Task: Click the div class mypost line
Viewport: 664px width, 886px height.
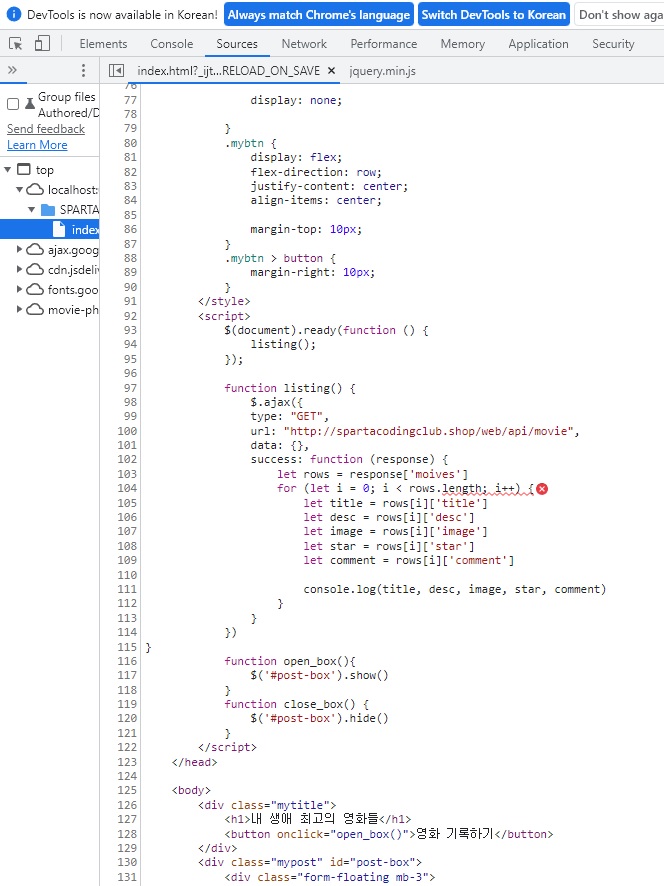Action: (x=310, y=862)
